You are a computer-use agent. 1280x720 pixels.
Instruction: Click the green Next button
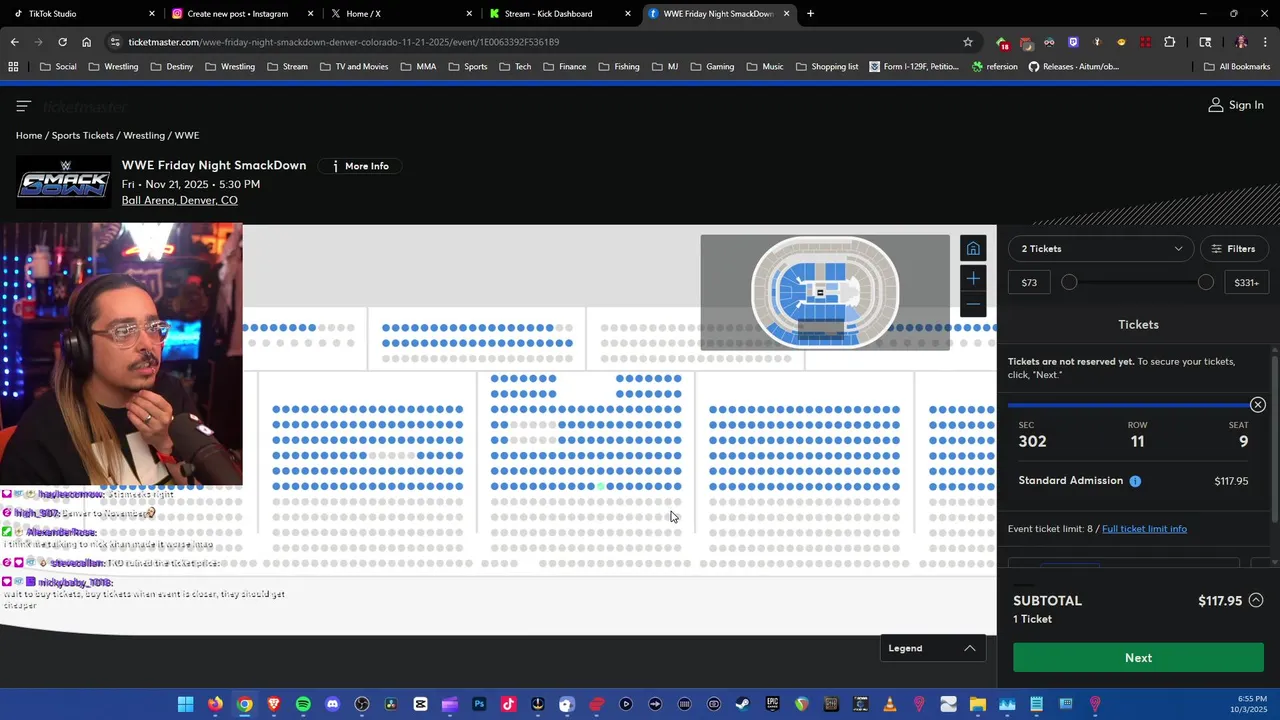coord(1138,658)
